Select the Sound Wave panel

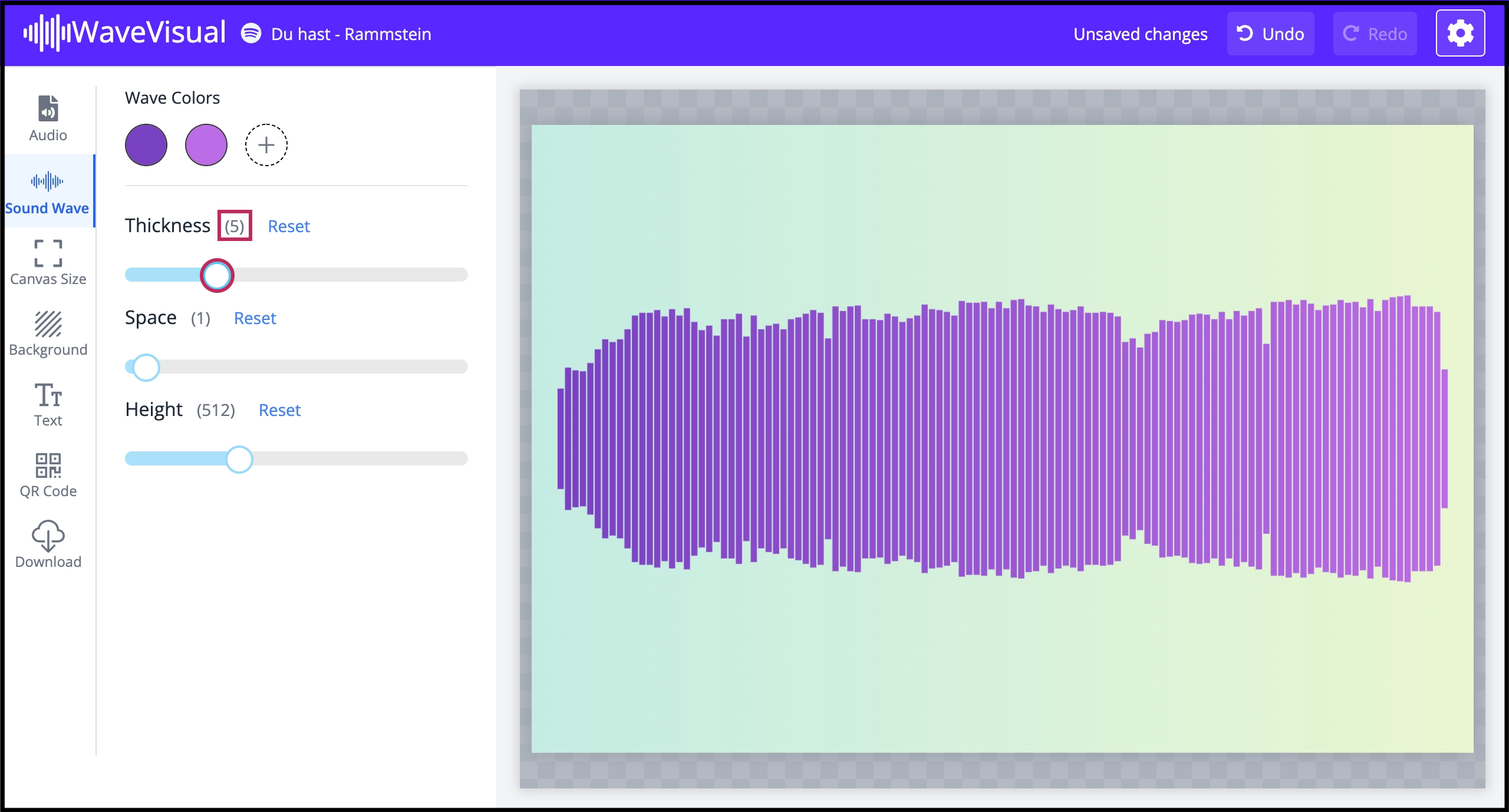47,192
